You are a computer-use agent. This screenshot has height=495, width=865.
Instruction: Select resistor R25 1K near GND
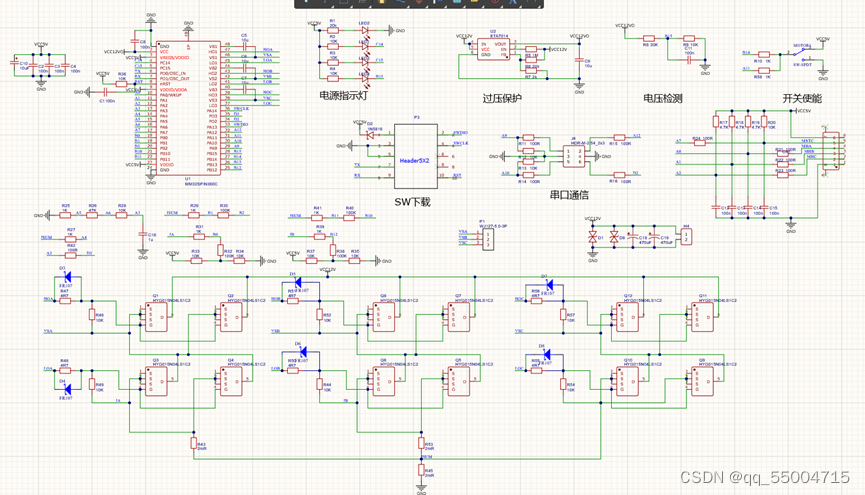pyautogui.click(x=65, y=215)
